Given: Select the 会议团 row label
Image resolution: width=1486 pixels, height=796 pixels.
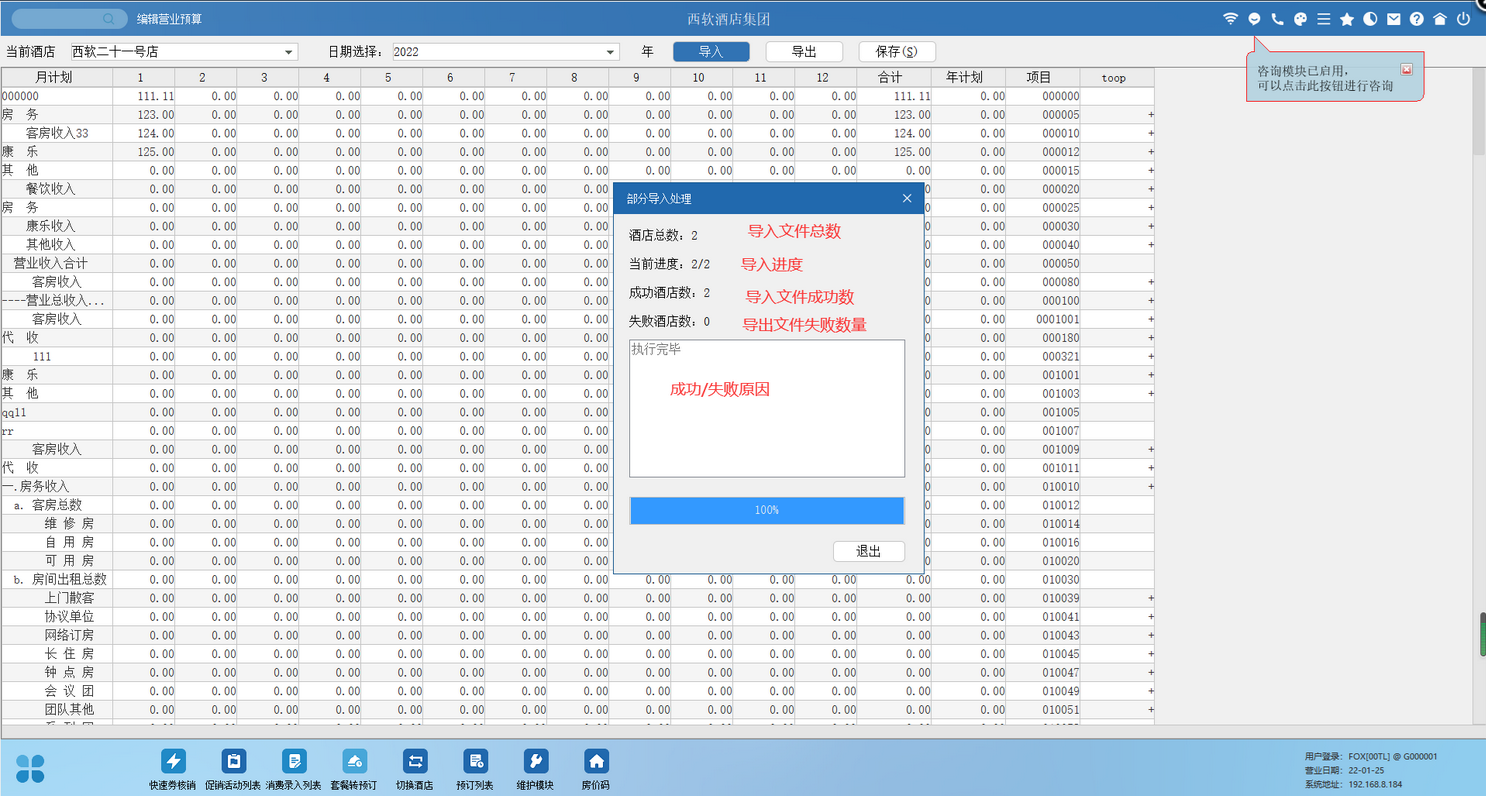Looking at the screenshot, I should click(x=69, y=691).
